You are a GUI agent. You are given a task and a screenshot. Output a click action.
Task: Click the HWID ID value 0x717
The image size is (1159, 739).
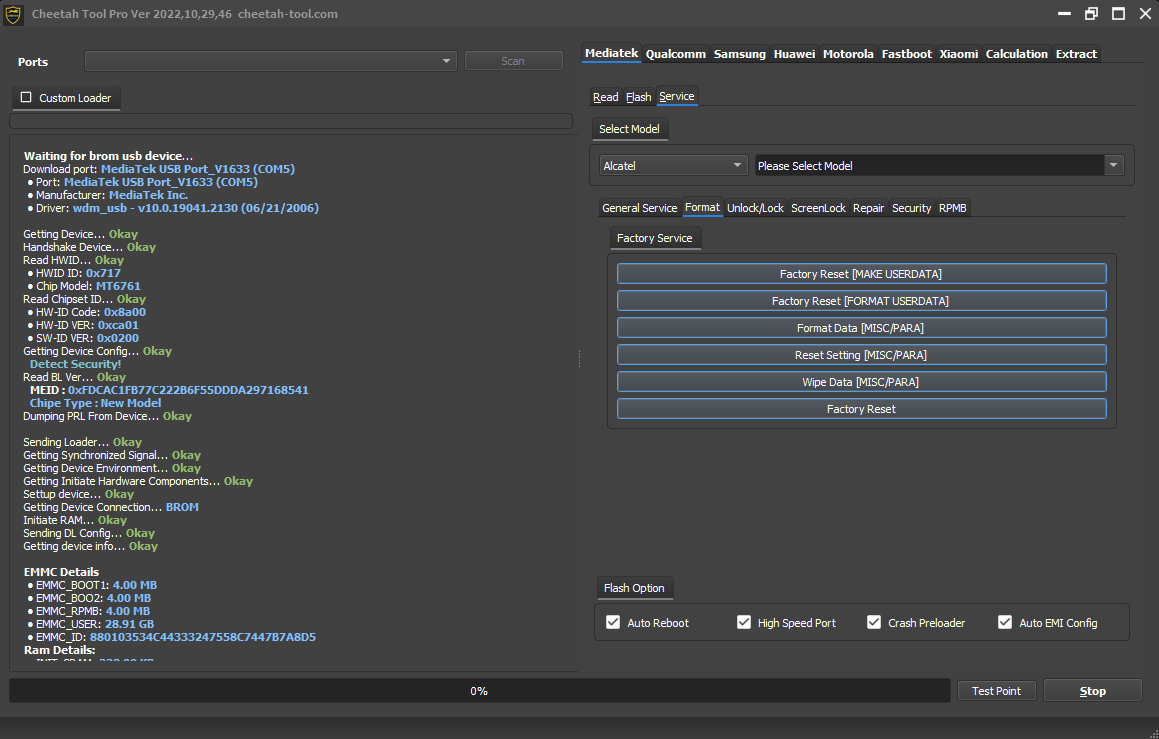click(103, 273)
